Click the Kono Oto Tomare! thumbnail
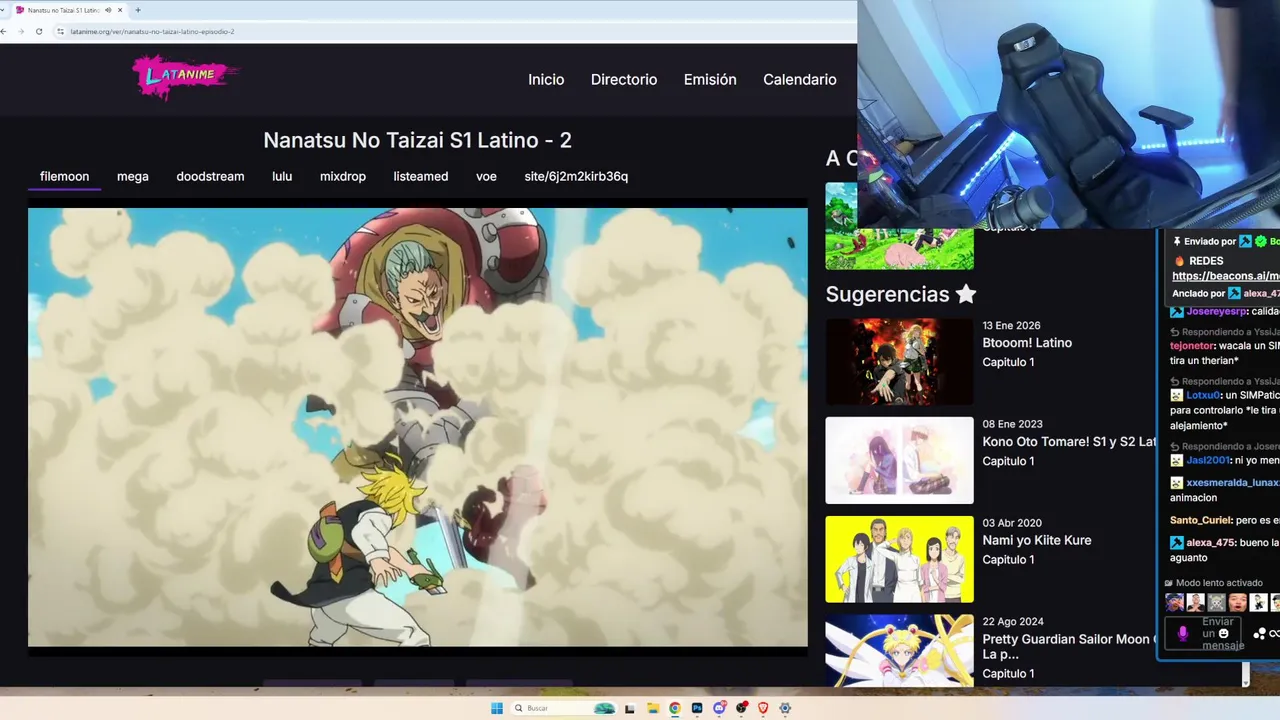The height and width of the screenshot is (720, 1280). click(899, 460)
